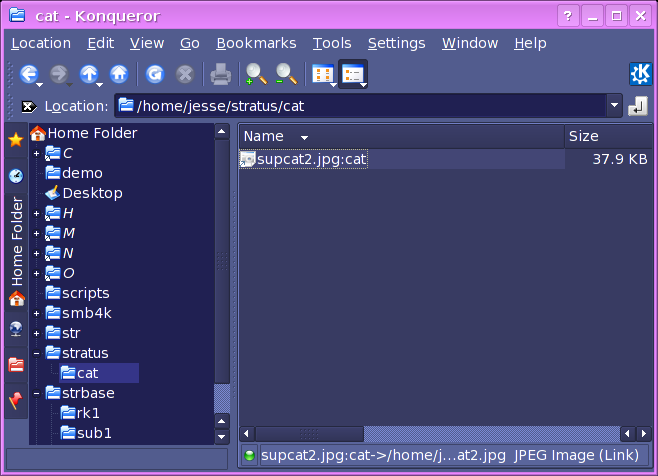Image resolution: width=658 pixels, height=476 pixels.
Task: Clear the location bar with black X icon
Action: (x=29, y=107)
